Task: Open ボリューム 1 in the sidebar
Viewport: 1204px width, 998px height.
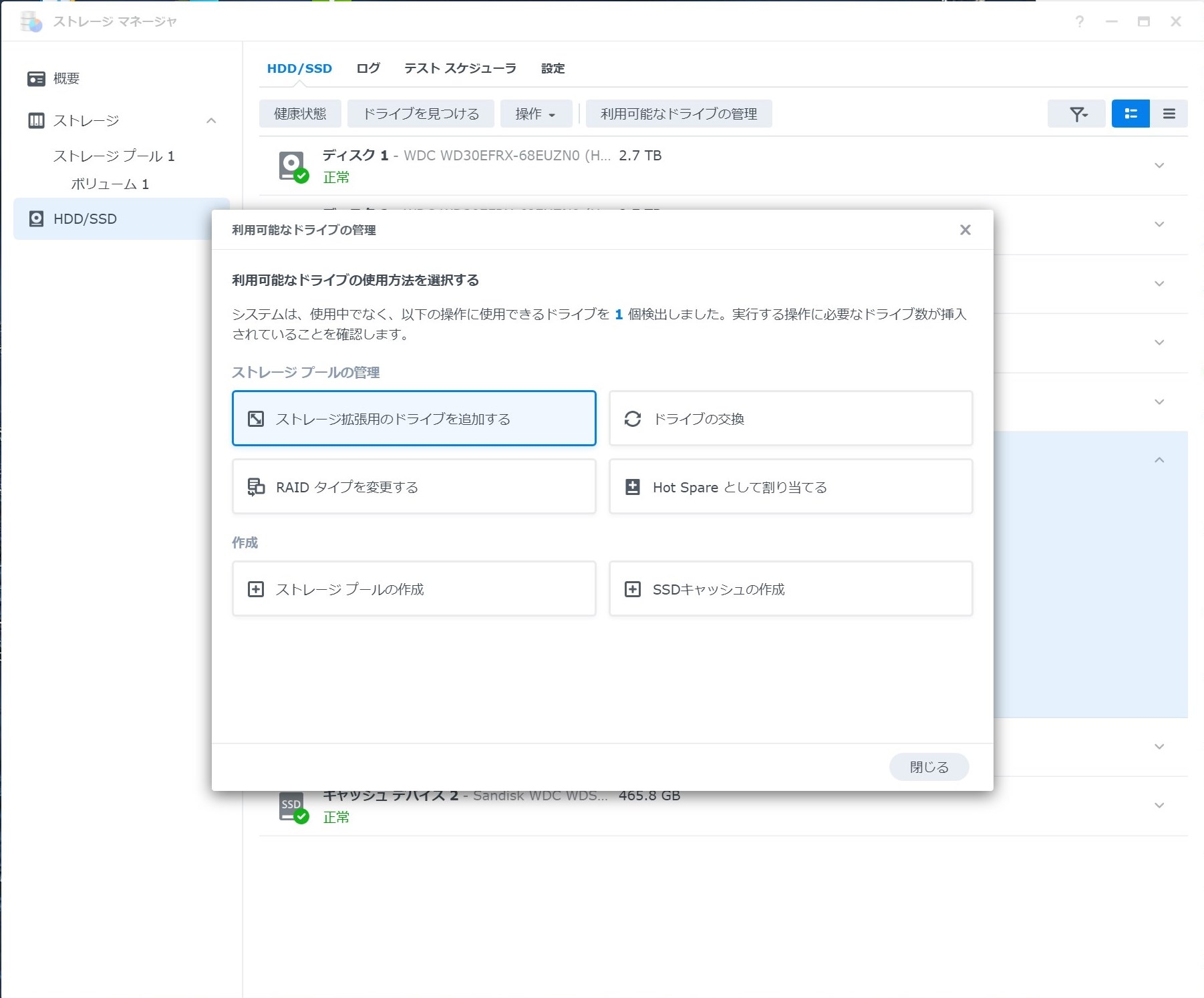Action: (110, 184)
